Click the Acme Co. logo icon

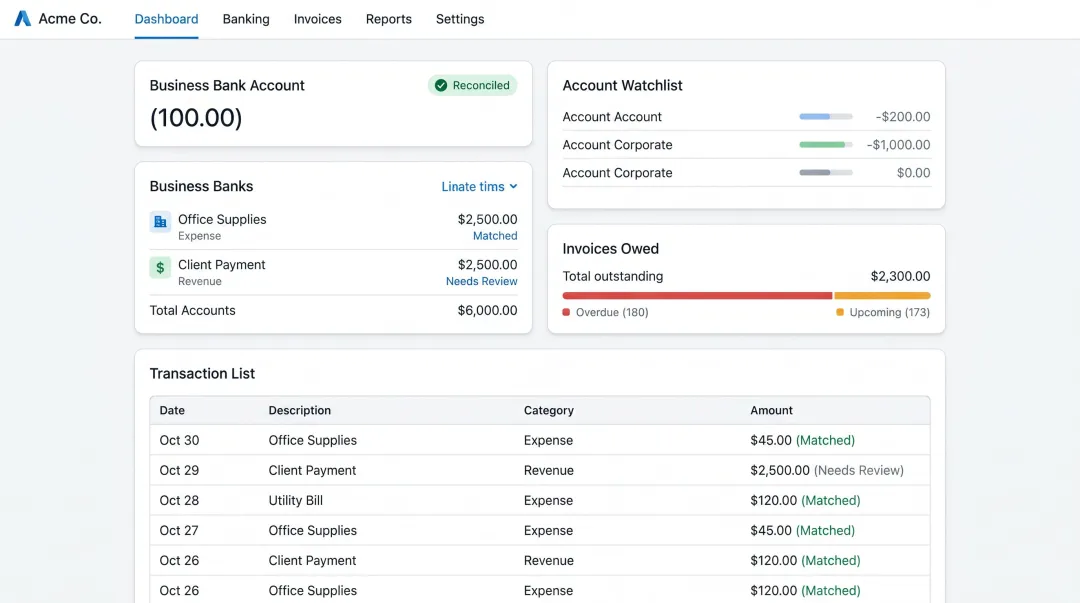[23, 19]
